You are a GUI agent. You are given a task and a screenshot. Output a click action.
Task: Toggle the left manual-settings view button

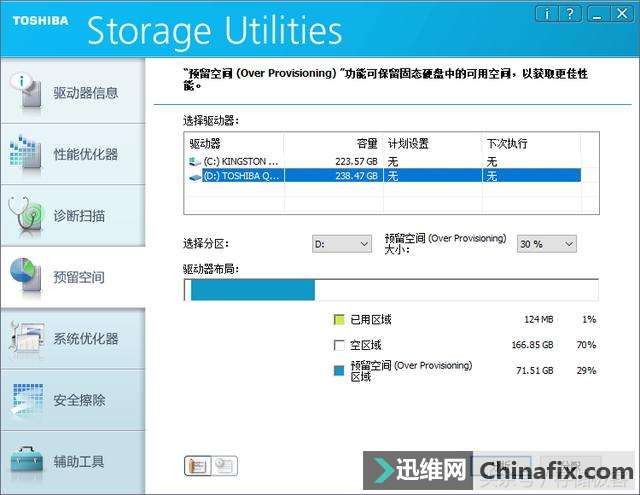(x=198, y=466)
